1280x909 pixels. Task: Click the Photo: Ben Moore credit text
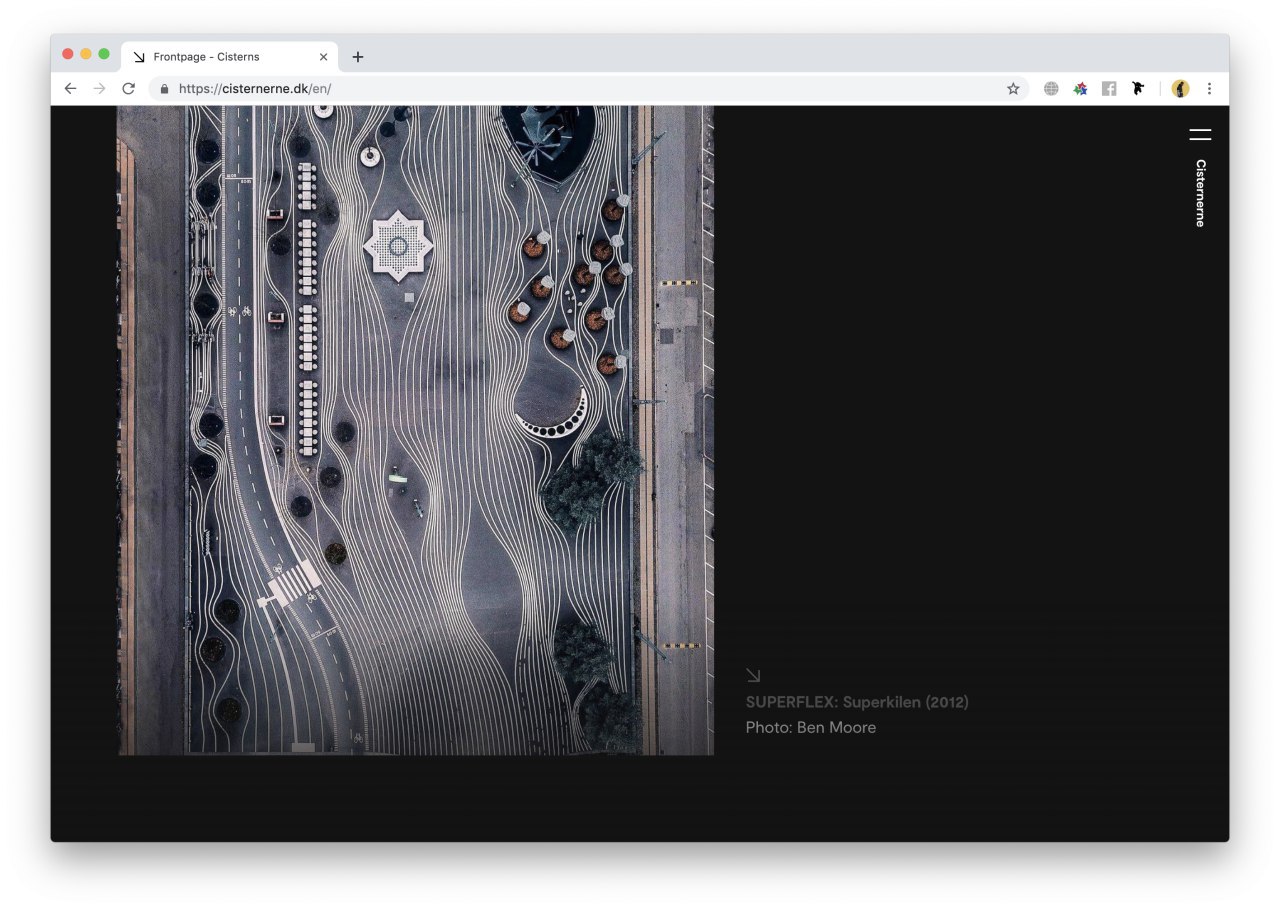pos(811,727)
